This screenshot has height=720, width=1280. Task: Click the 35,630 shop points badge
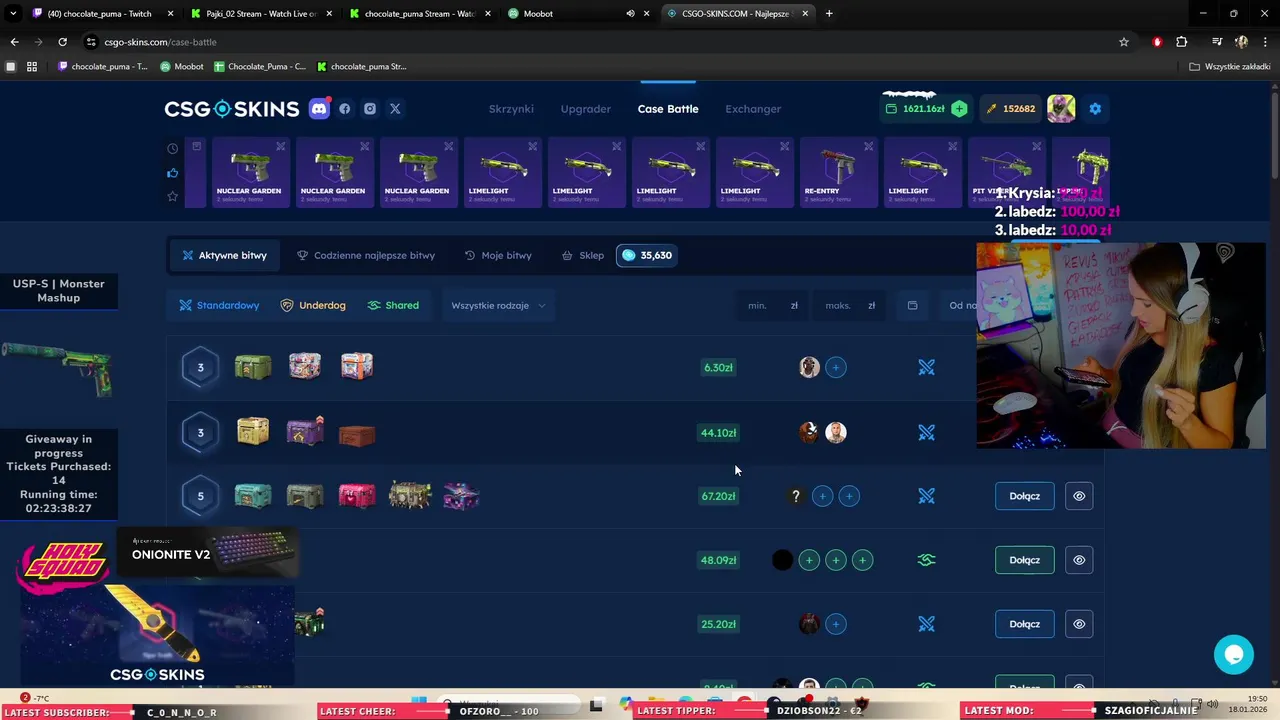point(646,255)
